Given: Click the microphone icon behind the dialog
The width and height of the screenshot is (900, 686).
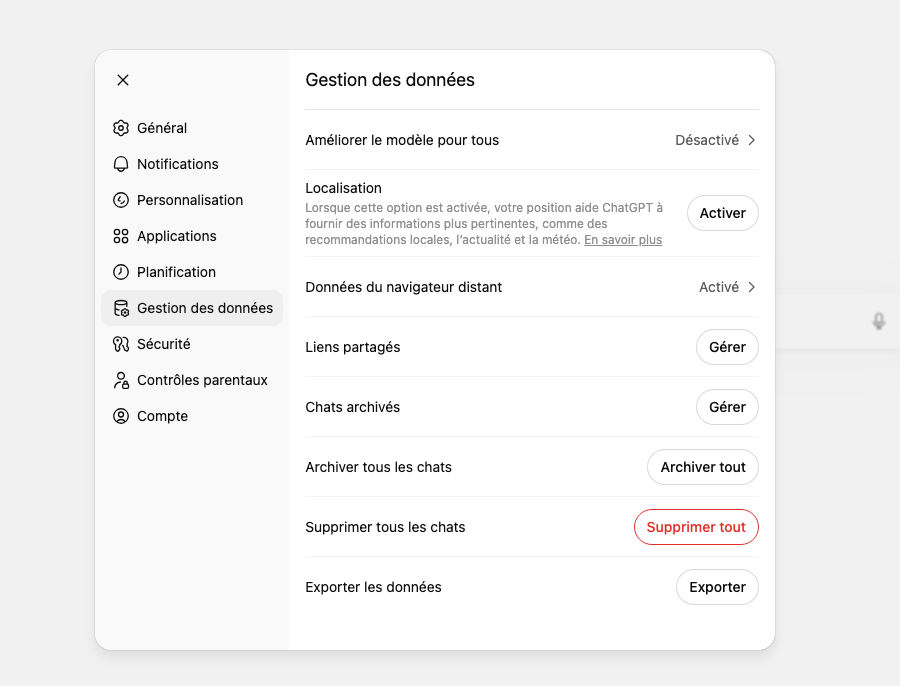Looking at the screenshot, I should point(878,321).
